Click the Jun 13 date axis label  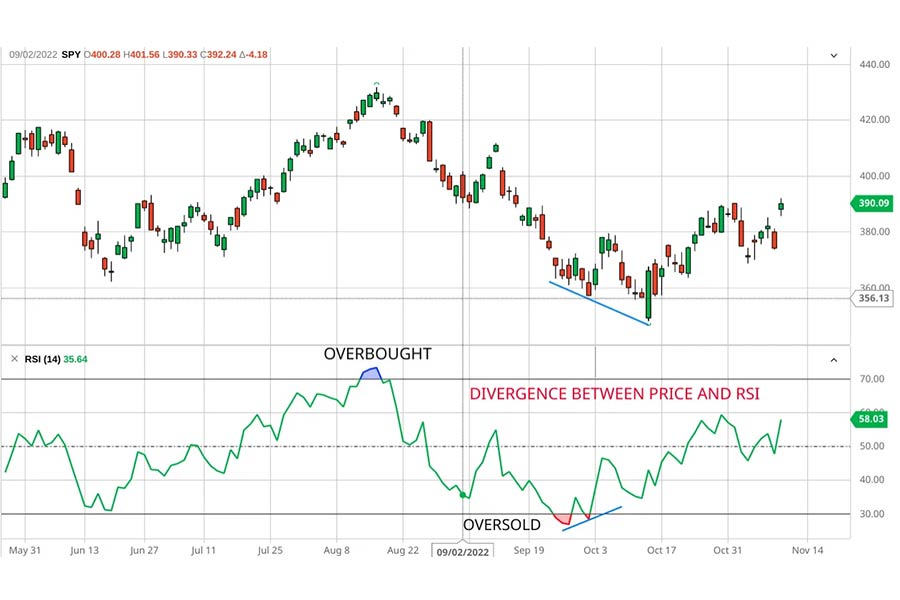pyautogui.click(x=84, y=550)
